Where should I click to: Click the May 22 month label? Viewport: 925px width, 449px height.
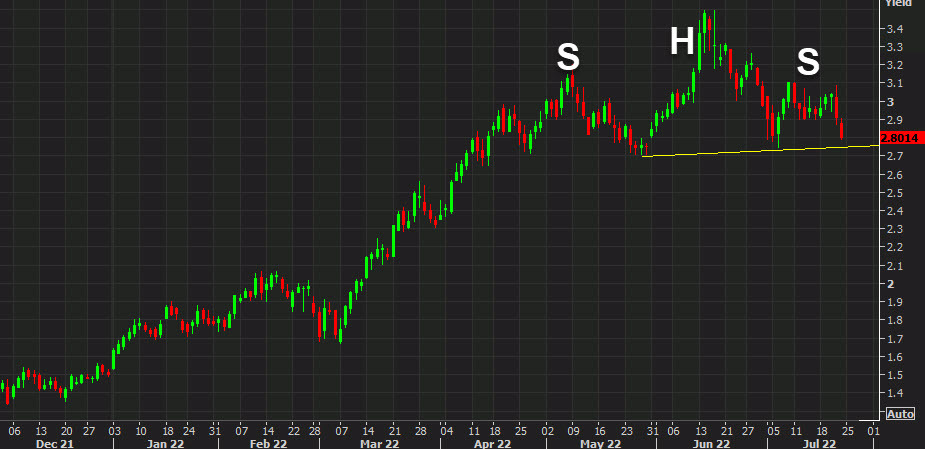598,441
